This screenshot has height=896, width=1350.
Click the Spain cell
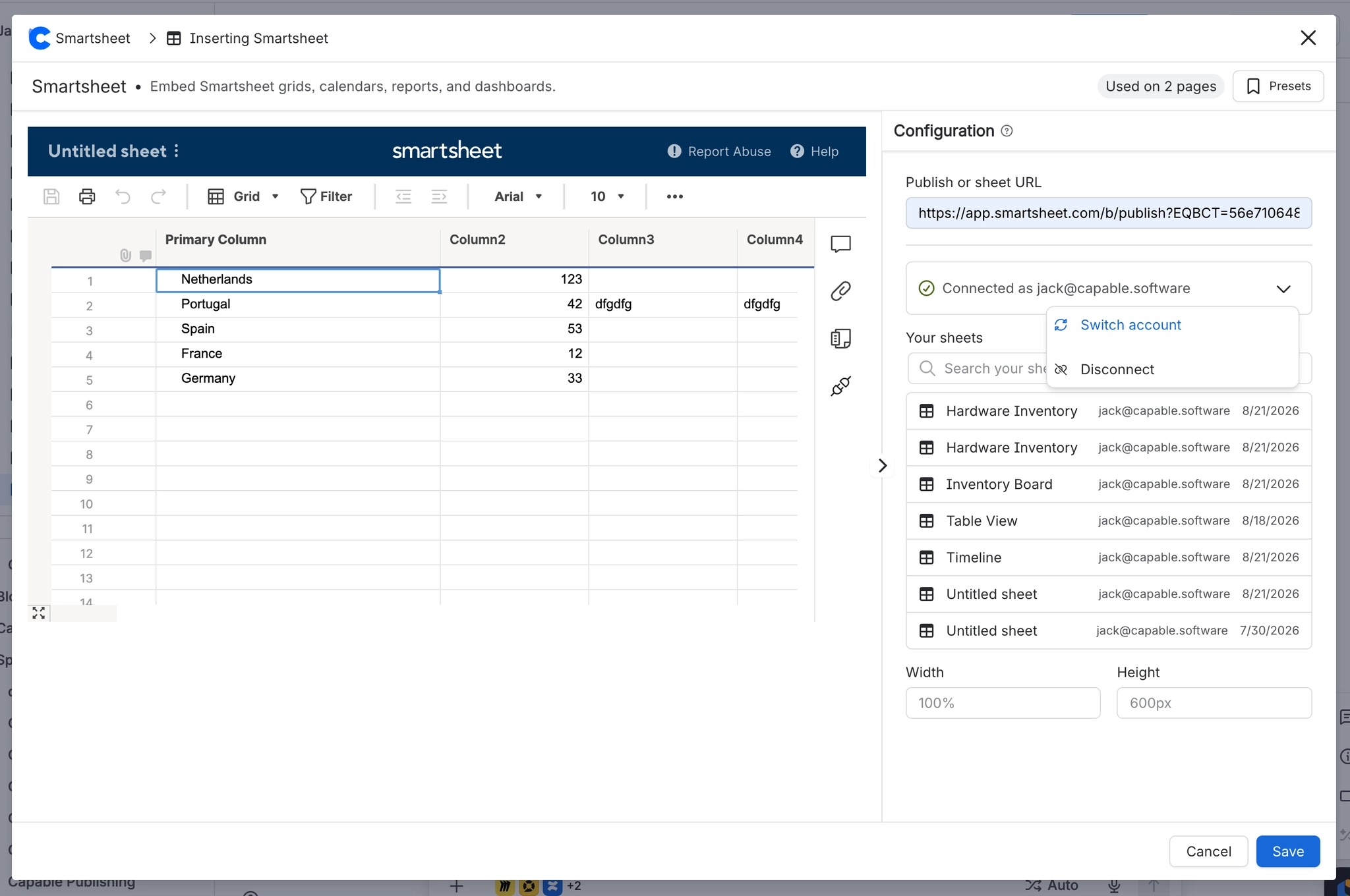point(298,329)
